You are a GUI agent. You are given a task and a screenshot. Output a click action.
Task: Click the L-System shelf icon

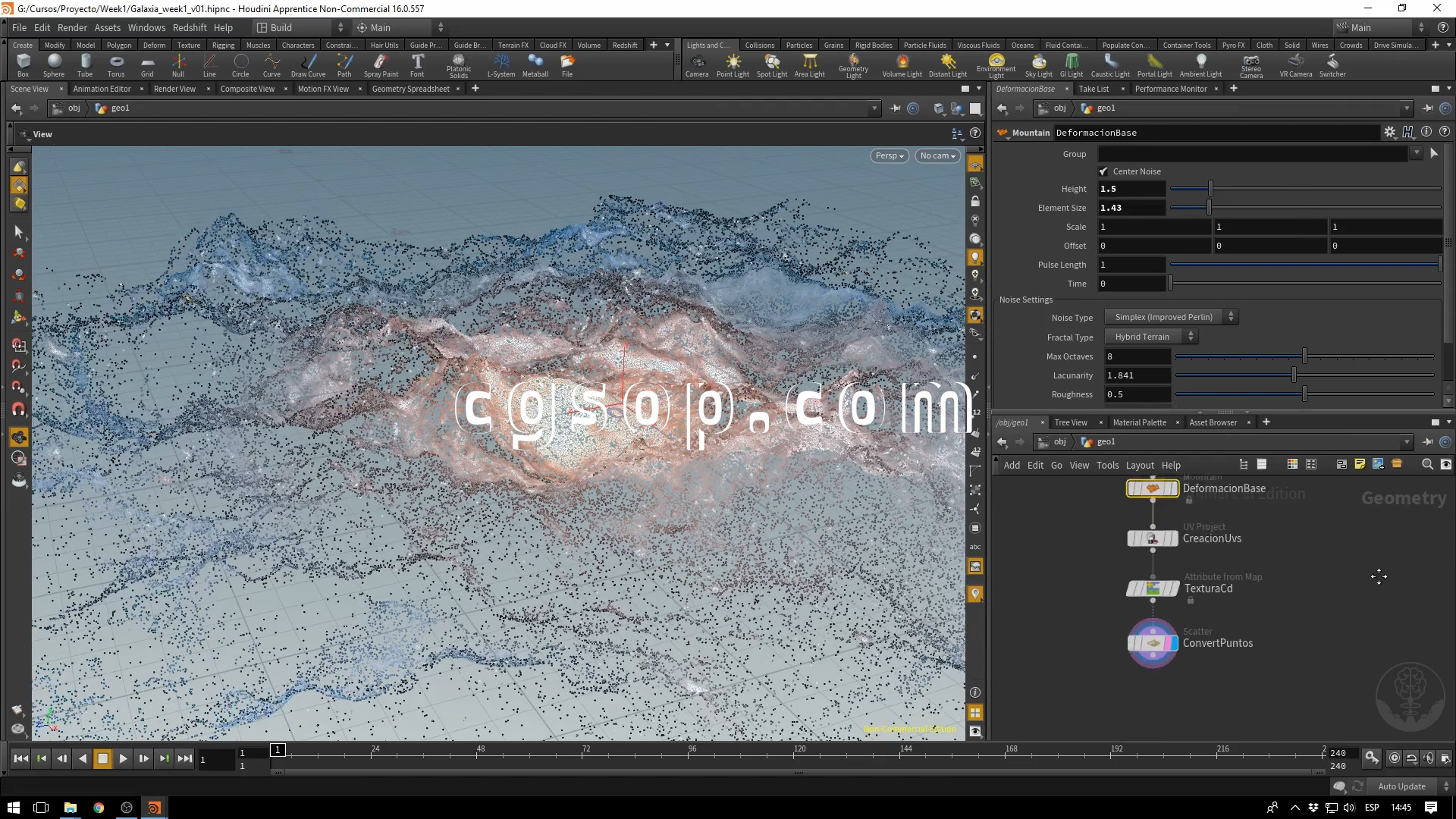(500, 64)
